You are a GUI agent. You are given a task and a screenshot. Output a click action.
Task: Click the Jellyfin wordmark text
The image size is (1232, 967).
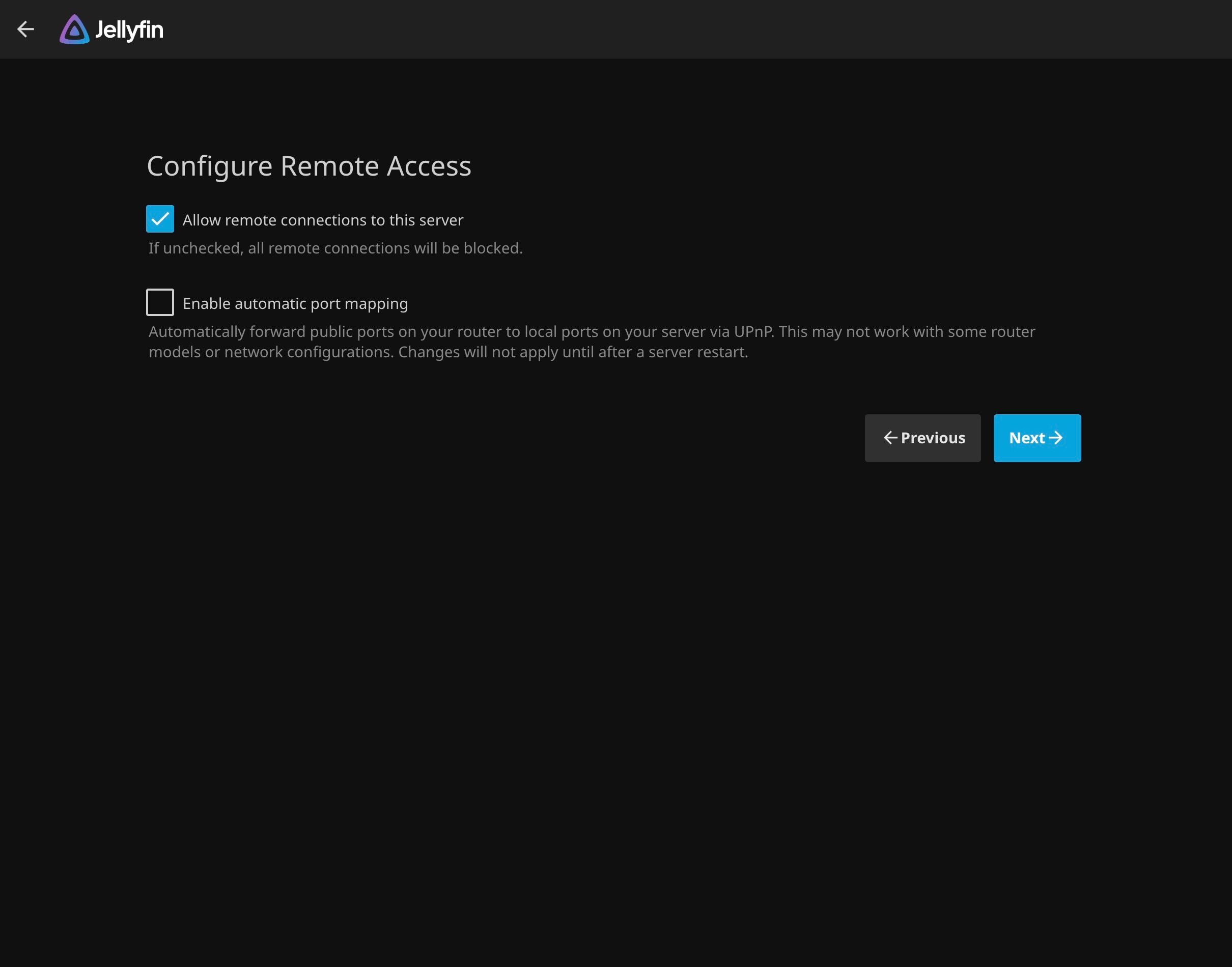(x=129, y=30)
